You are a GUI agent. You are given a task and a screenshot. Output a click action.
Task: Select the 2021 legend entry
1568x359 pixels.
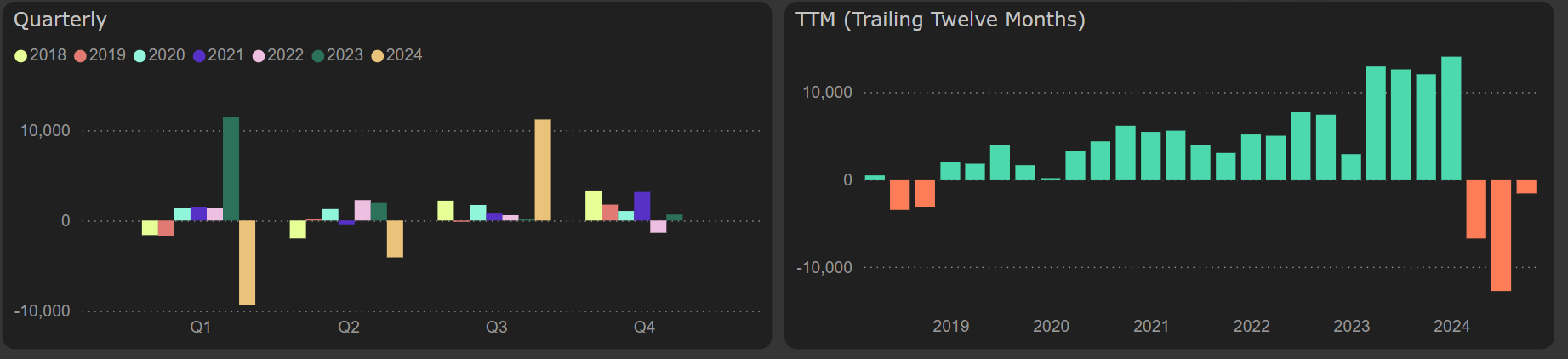click(x=218, y=55)
